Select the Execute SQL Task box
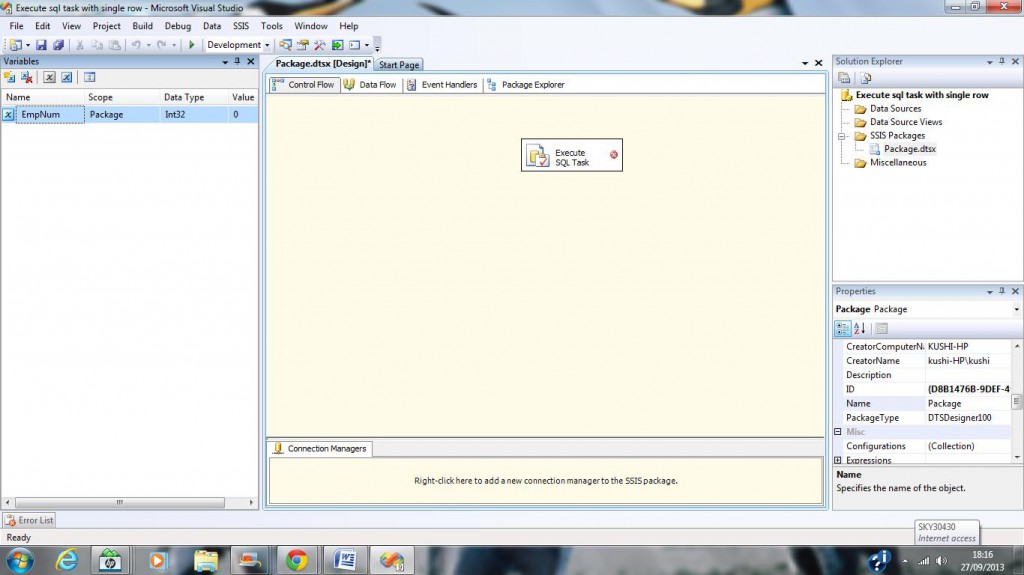 click(x=571, y=156)
